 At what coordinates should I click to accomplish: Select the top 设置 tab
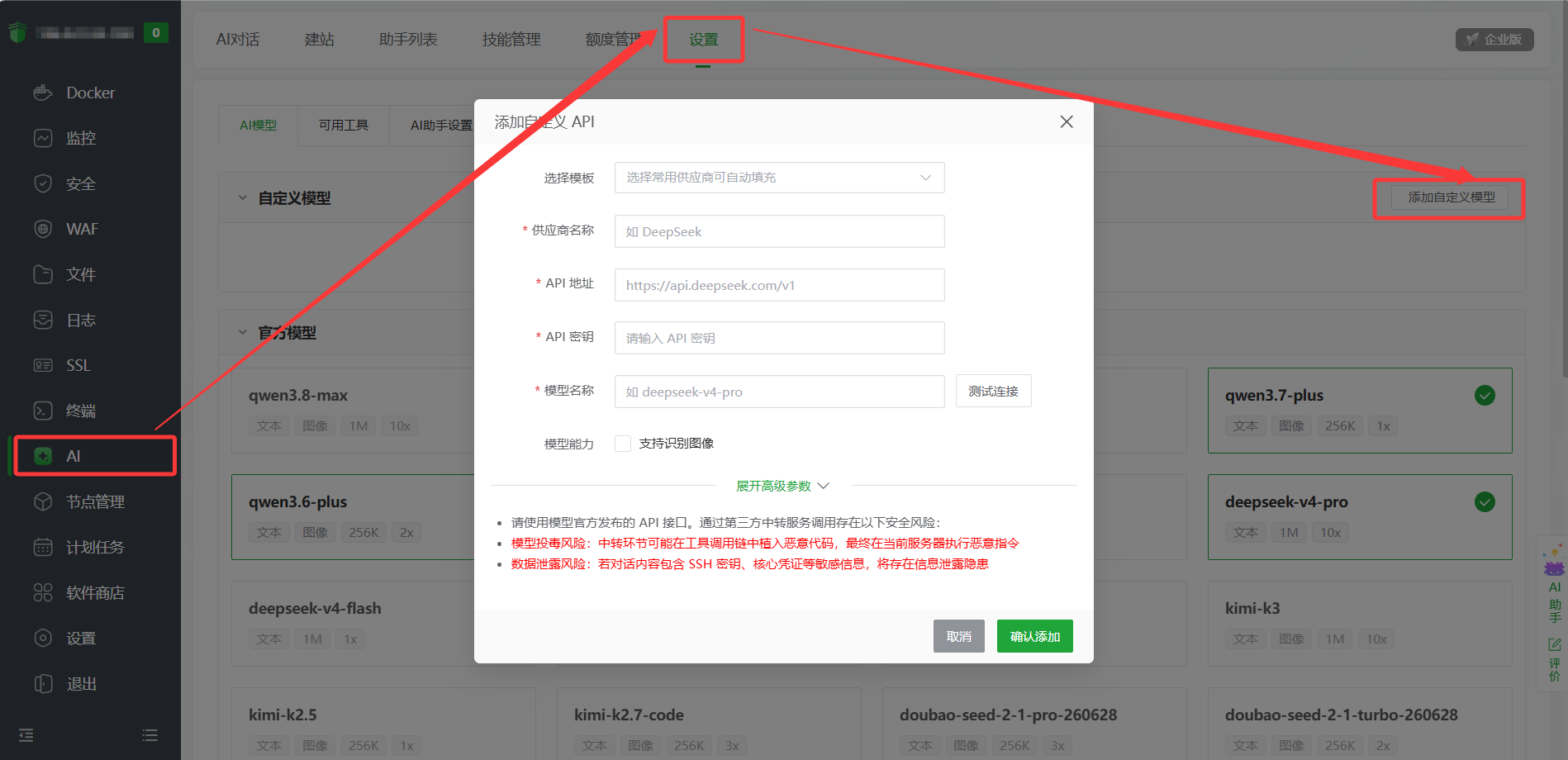pos(704,40)
